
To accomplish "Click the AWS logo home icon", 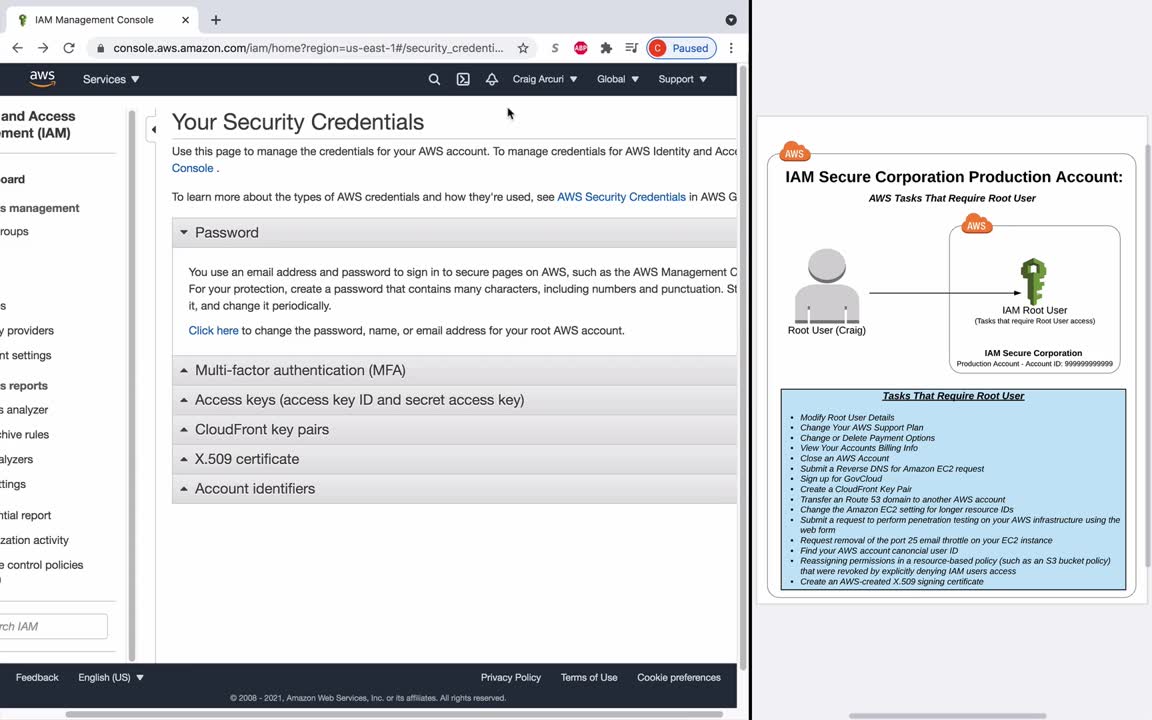I will [42, 79].
